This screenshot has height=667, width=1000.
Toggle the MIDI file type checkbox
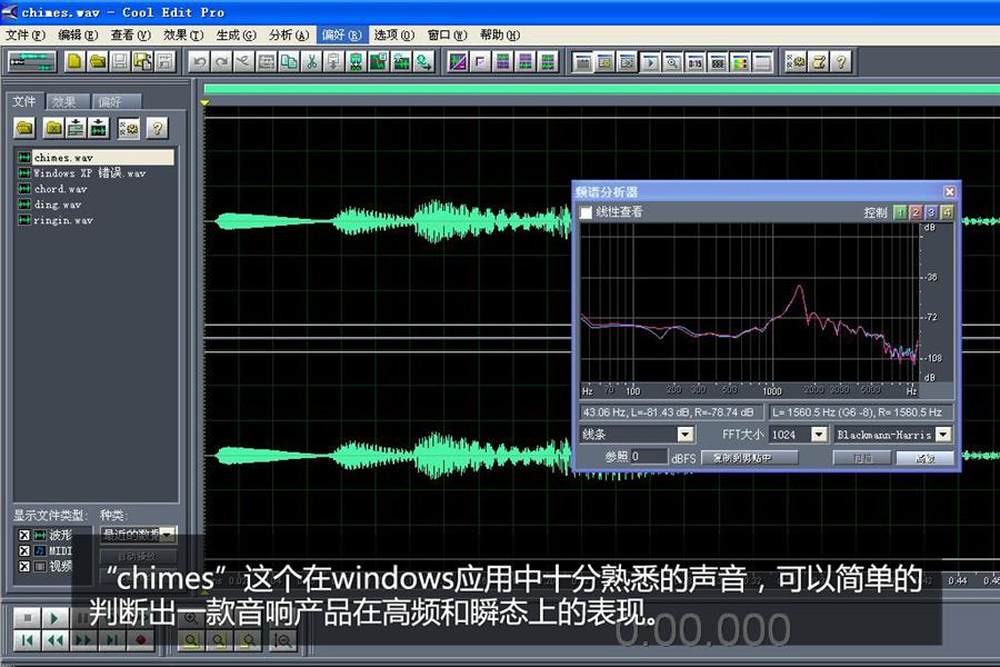pos(24,550)
